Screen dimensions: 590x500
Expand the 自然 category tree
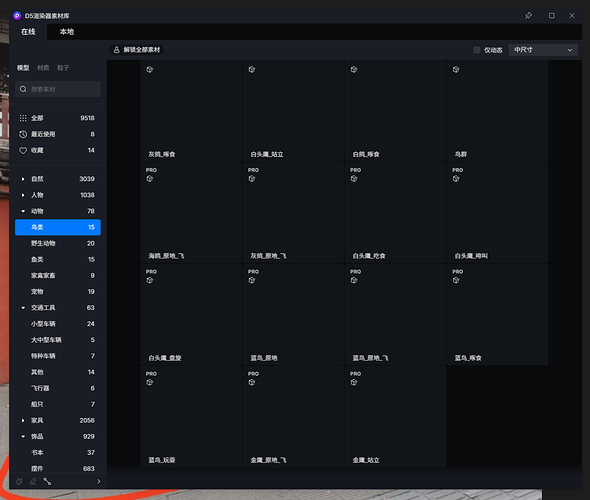(x=23, y=179)
